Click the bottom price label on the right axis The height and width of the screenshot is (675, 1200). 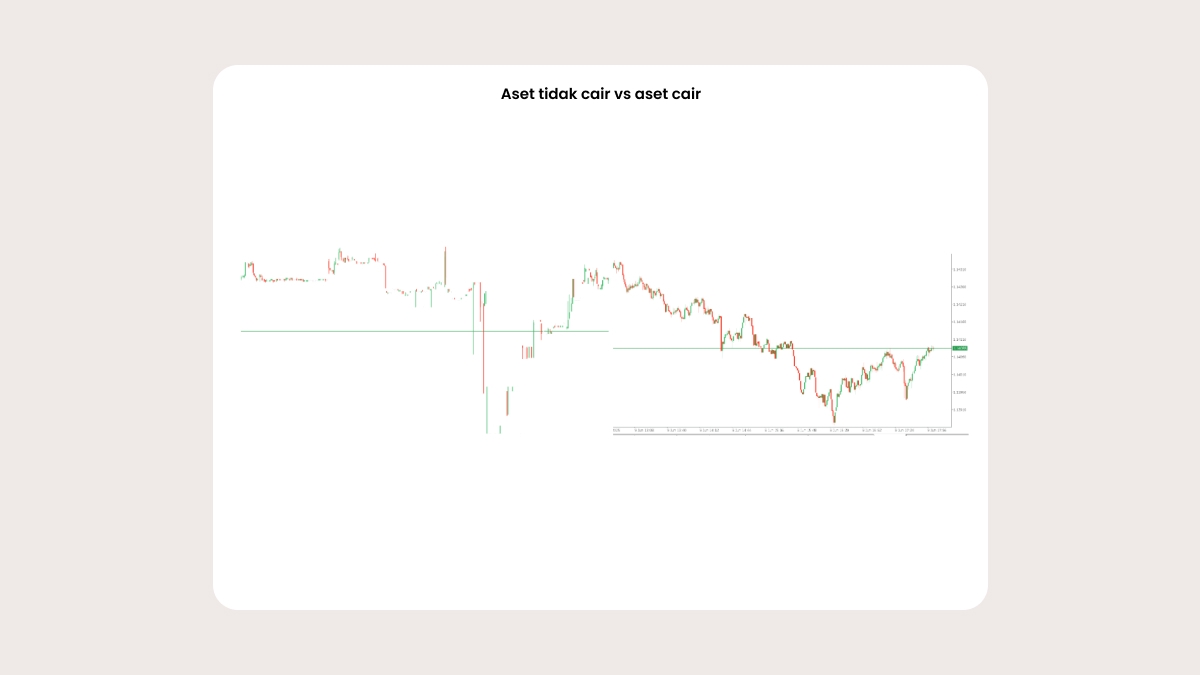(960, 409)
